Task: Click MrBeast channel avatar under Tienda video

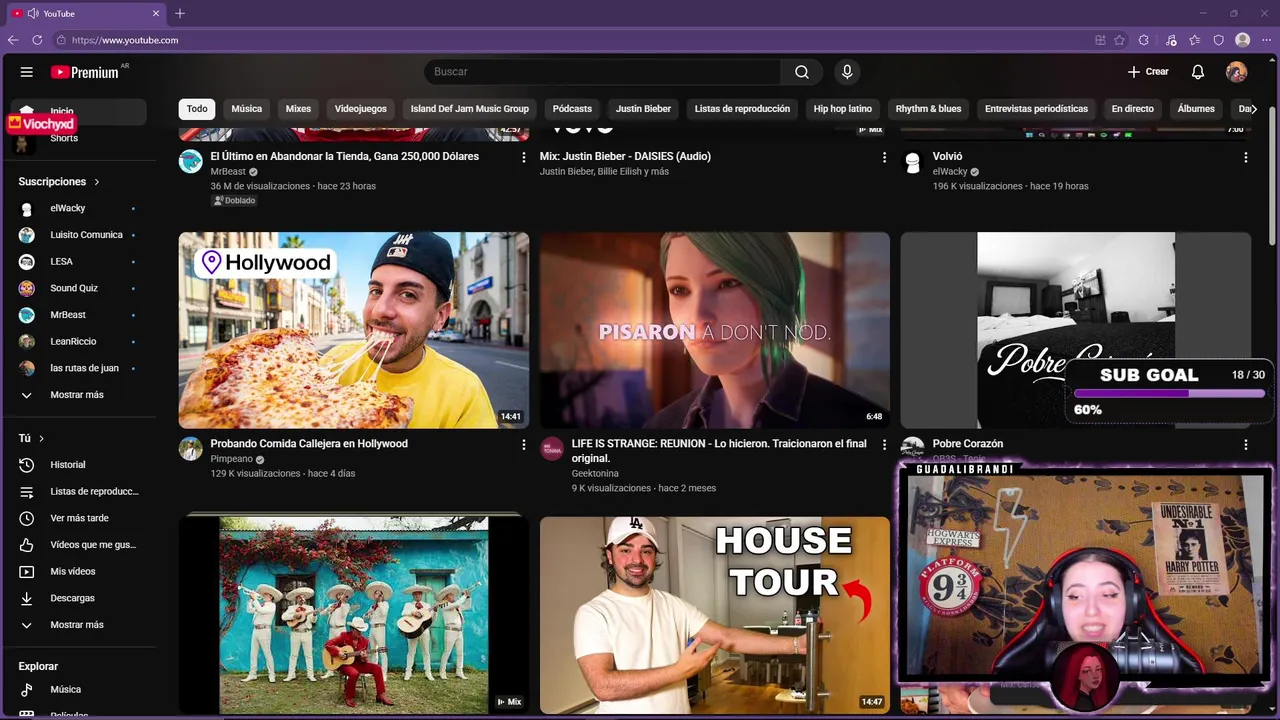Action: pos(191,161)
